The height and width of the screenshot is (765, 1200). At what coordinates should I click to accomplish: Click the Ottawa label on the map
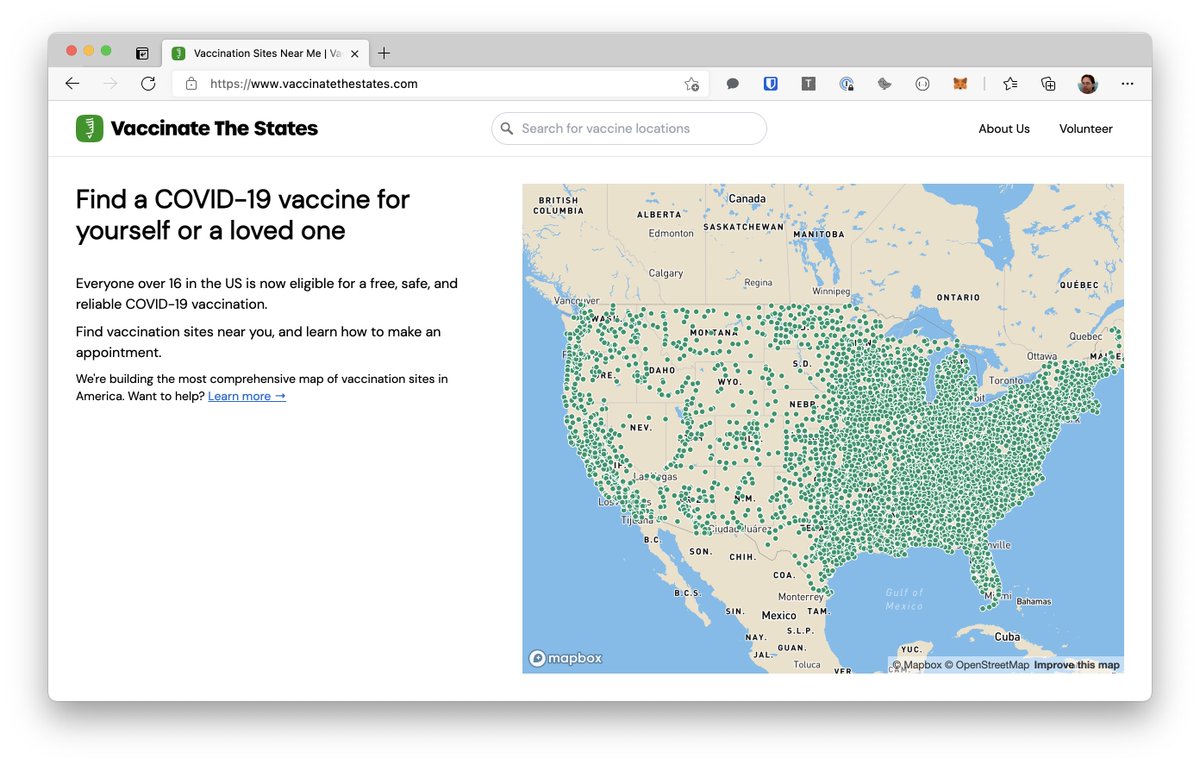pos(1041,356)
